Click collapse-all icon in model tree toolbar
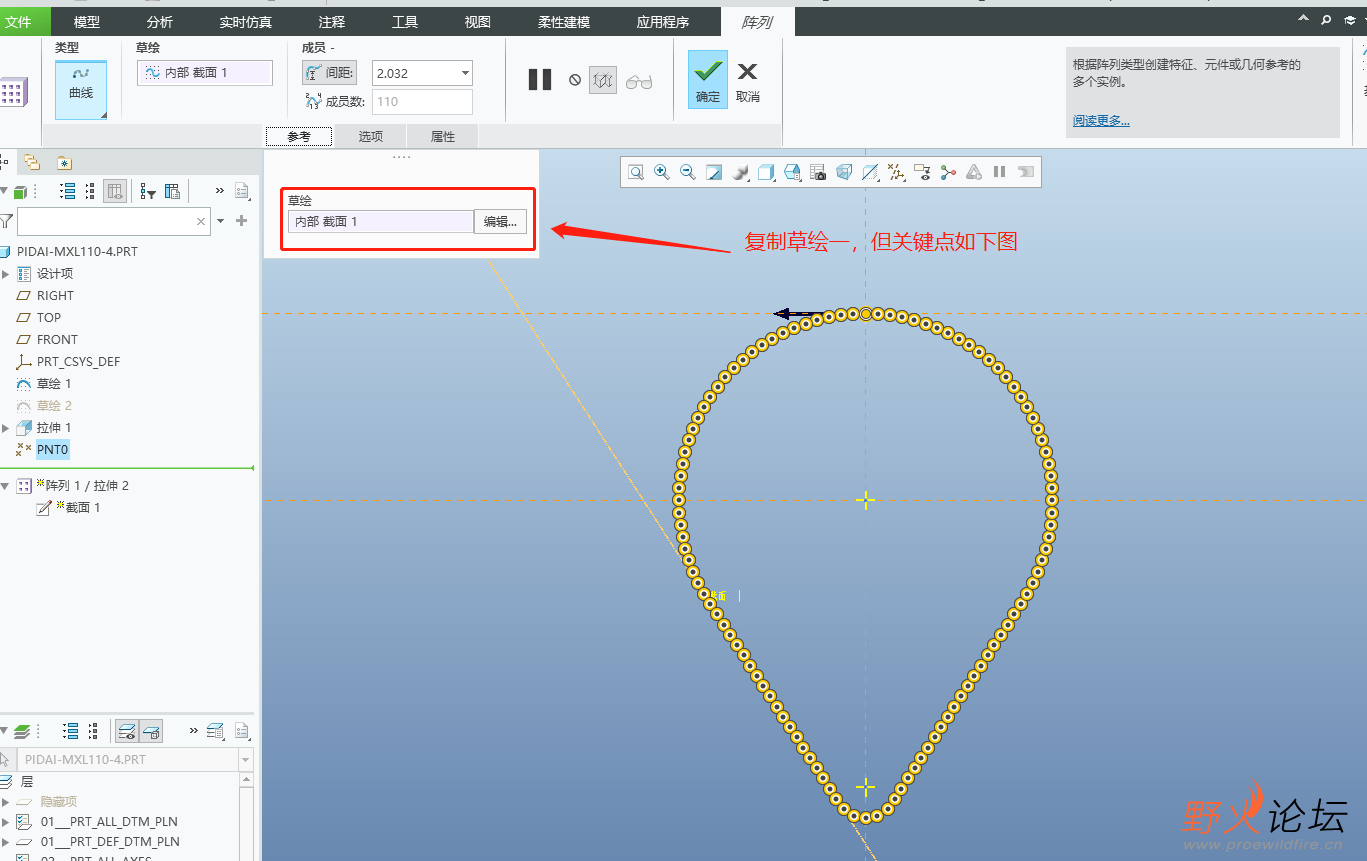 click(90, 191)
